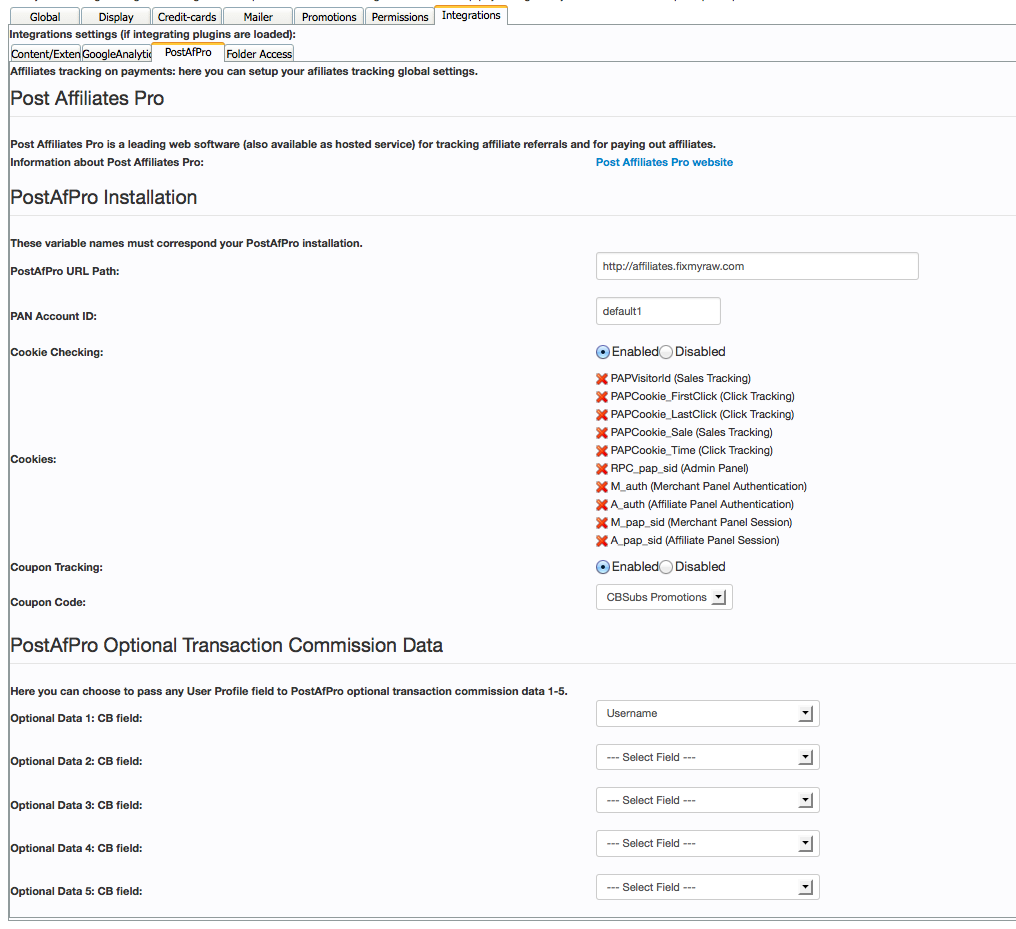Screen dimensions: 1016x929
Task: Open the Mailer tab
Action: point(258,17)
